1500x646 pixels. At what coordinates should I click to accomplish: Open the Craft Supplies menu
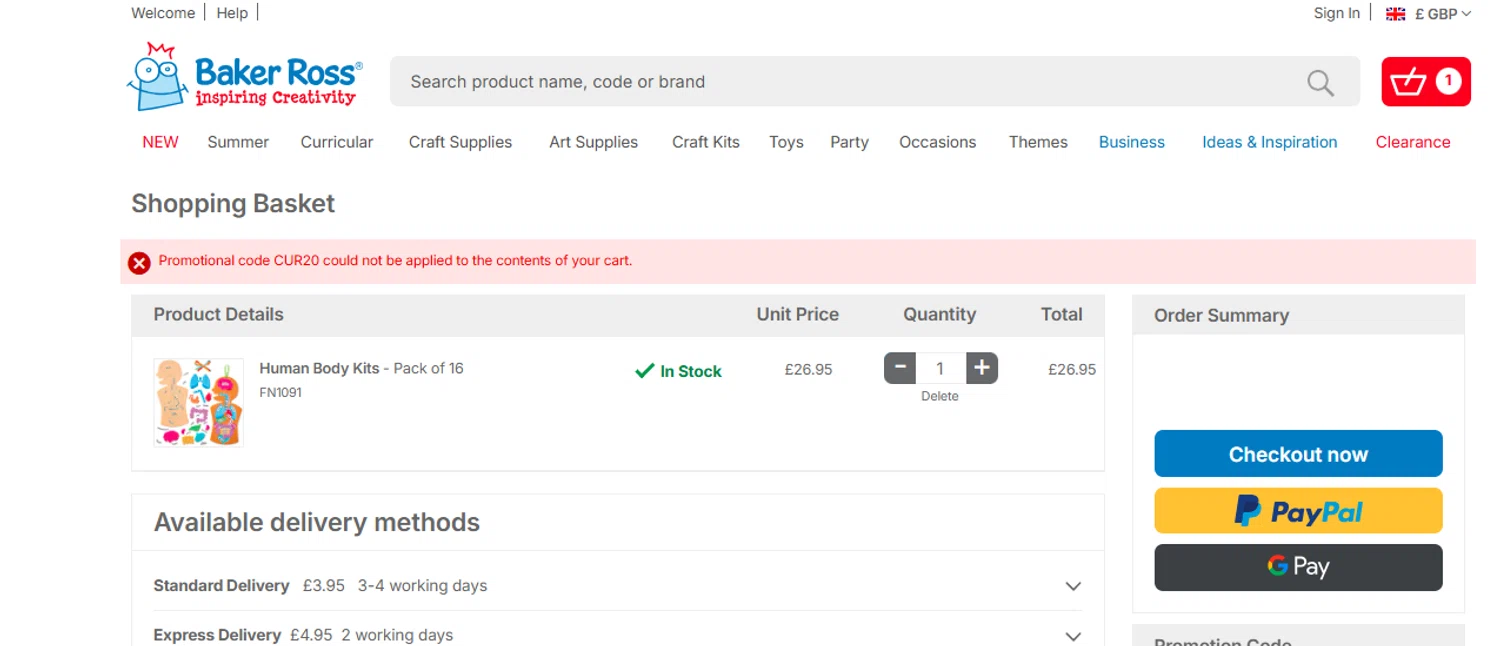pos(460,142)
